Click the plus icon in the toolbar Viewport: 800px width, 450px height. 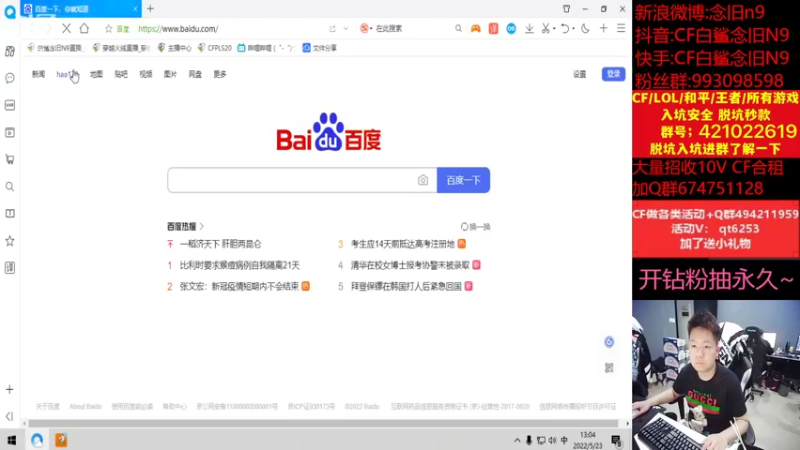coord(604,29)
